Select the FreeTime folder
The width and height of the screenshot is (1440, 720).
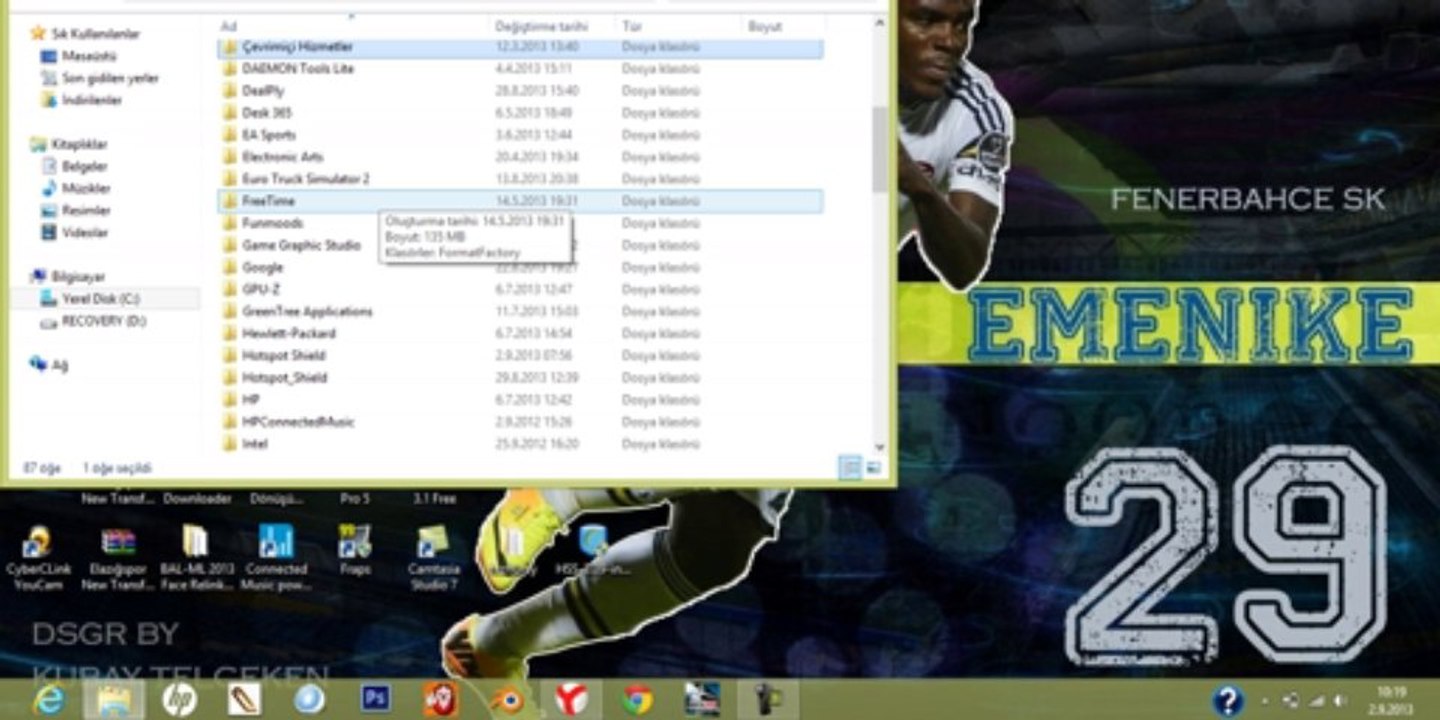click(x=520, y=201)
